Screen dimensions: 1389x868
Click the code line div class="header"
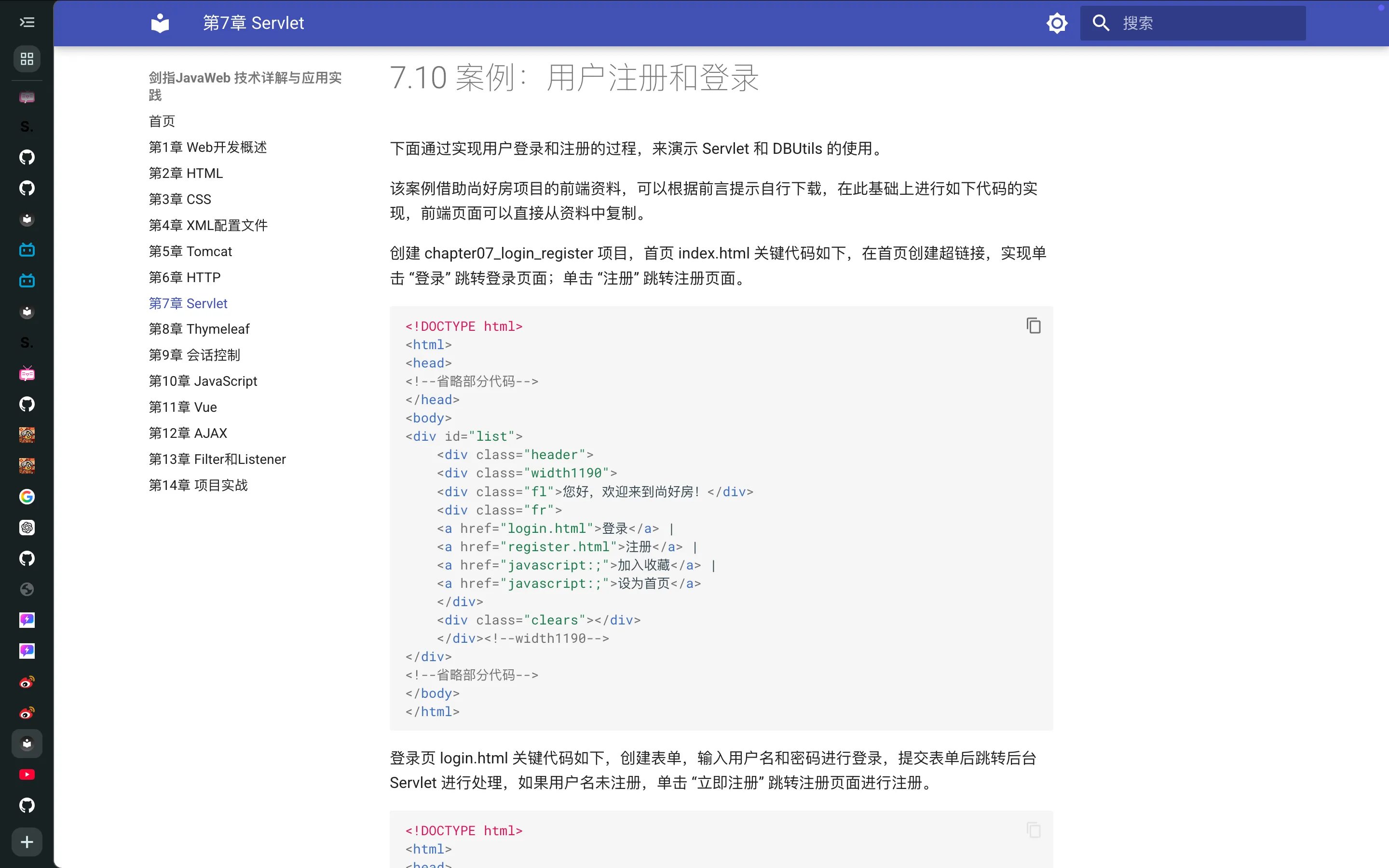tap(515, 455)
